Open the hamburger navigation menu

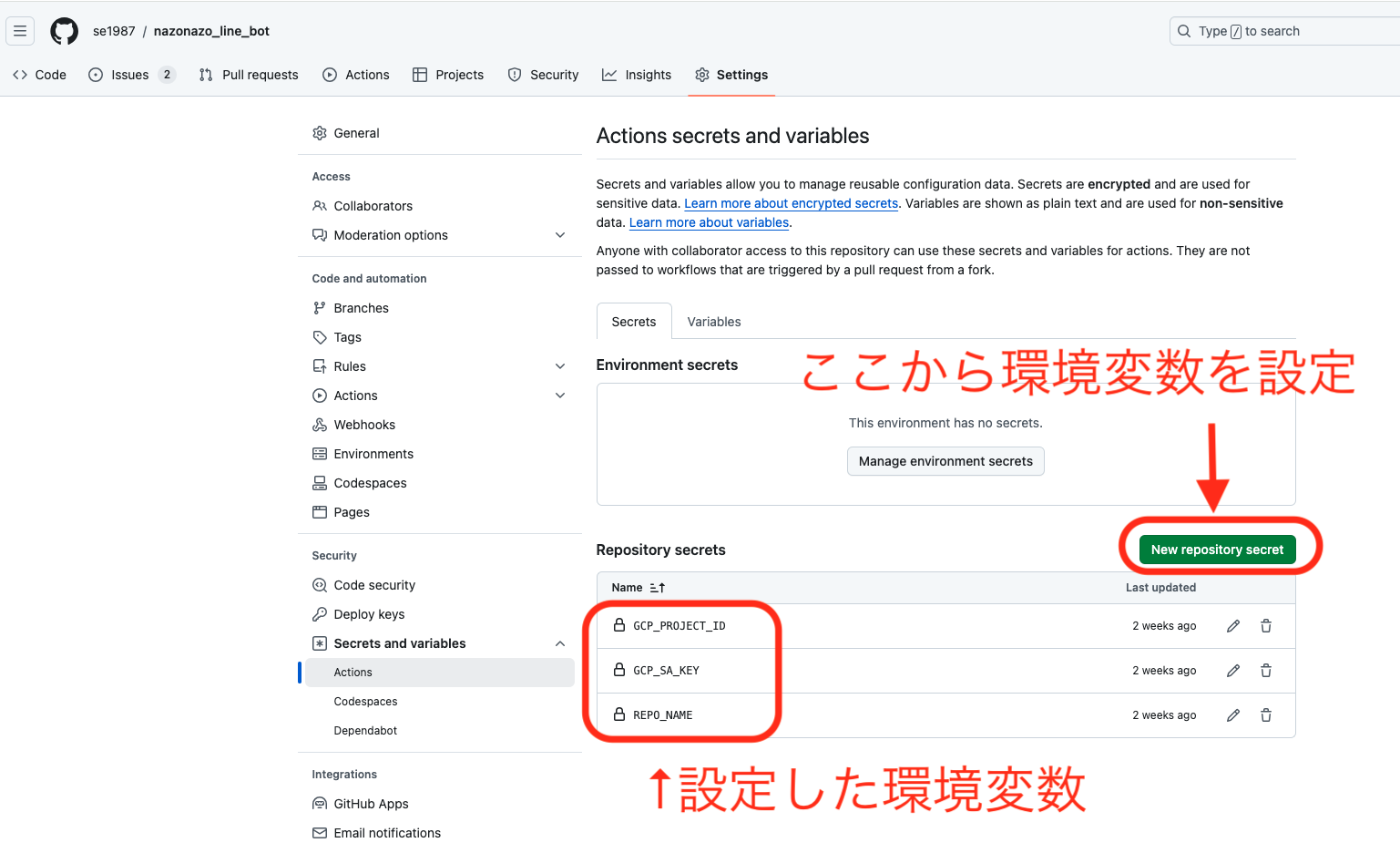coord(20,31)
